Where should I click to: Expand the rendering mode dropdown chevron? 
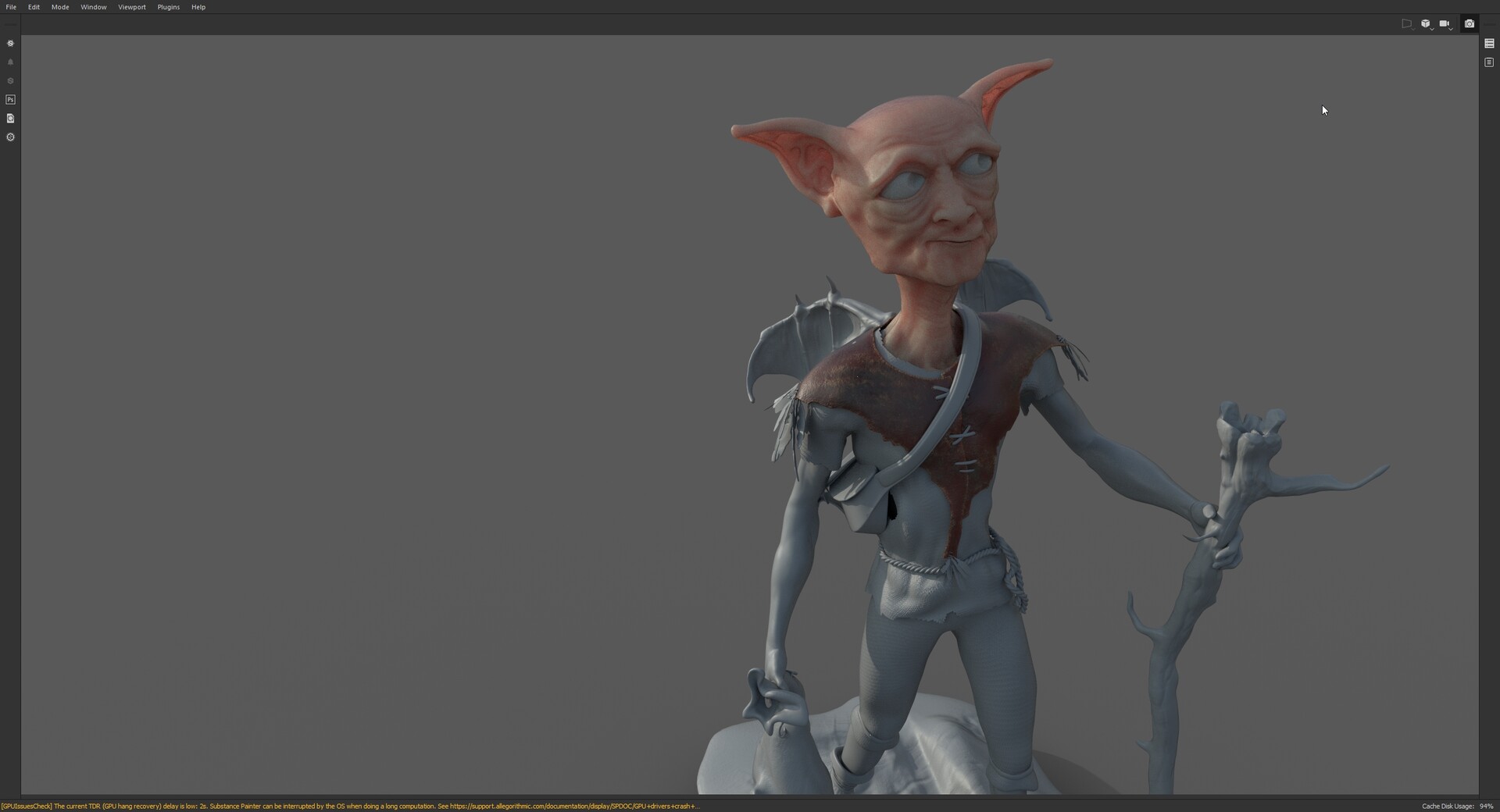tap(1412, 29)
